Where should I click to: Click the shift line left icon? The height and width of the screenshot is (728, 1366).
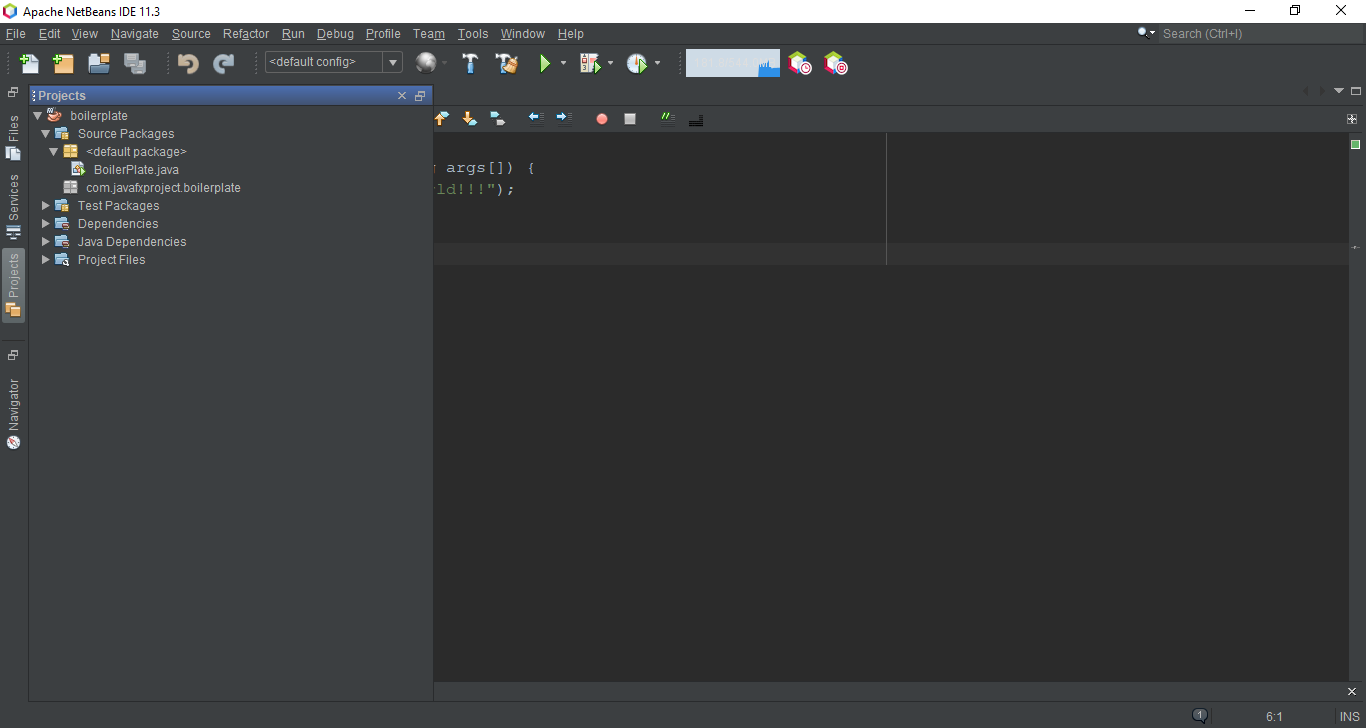tap(536, 118)
